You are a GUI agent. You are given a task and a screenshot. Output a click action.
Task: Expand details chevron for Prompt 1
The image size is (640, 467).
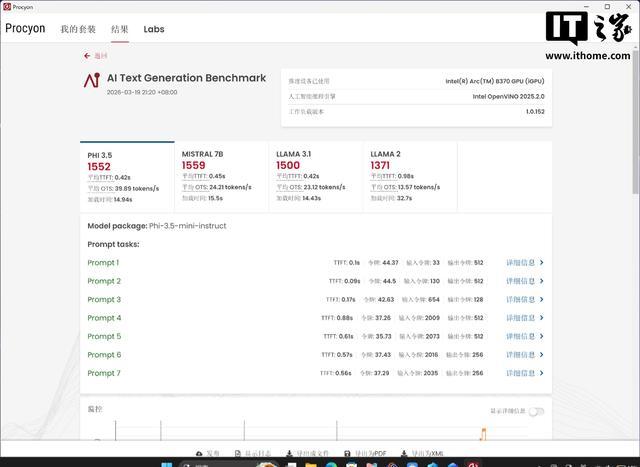(x=542, y=262)
